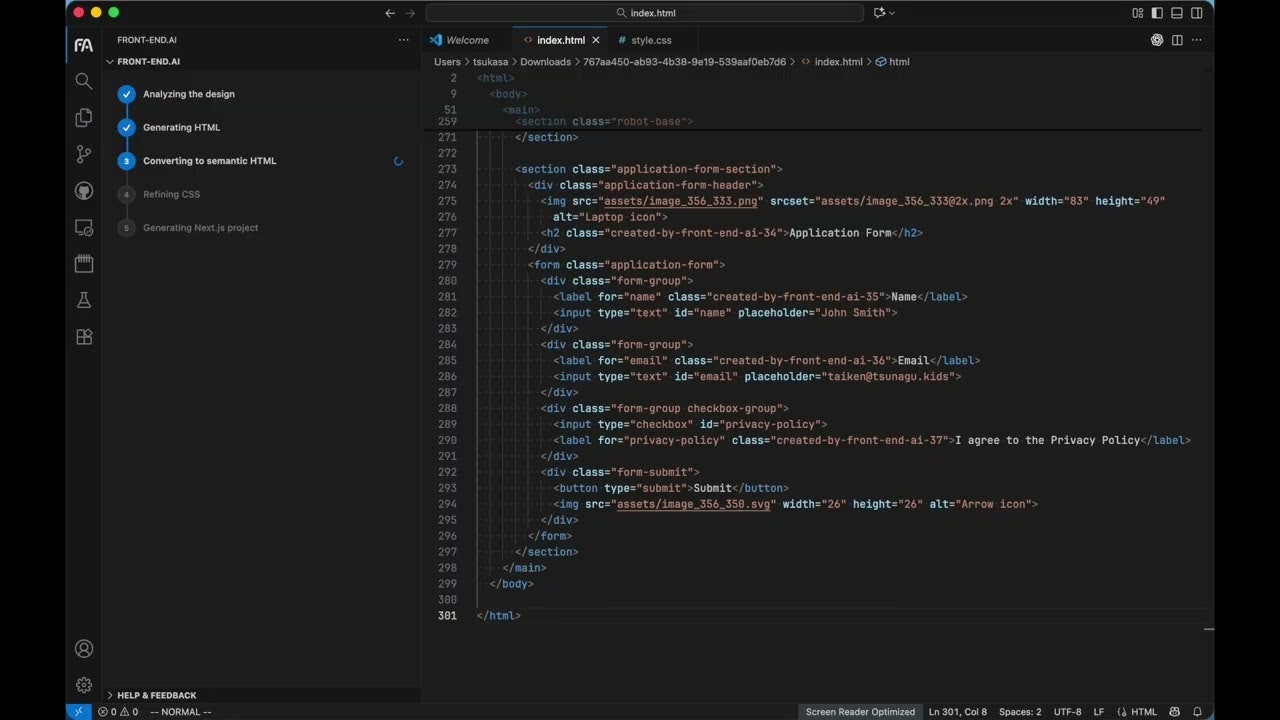Open the Extensions view
1280x720 pixels.
(84, 337)
